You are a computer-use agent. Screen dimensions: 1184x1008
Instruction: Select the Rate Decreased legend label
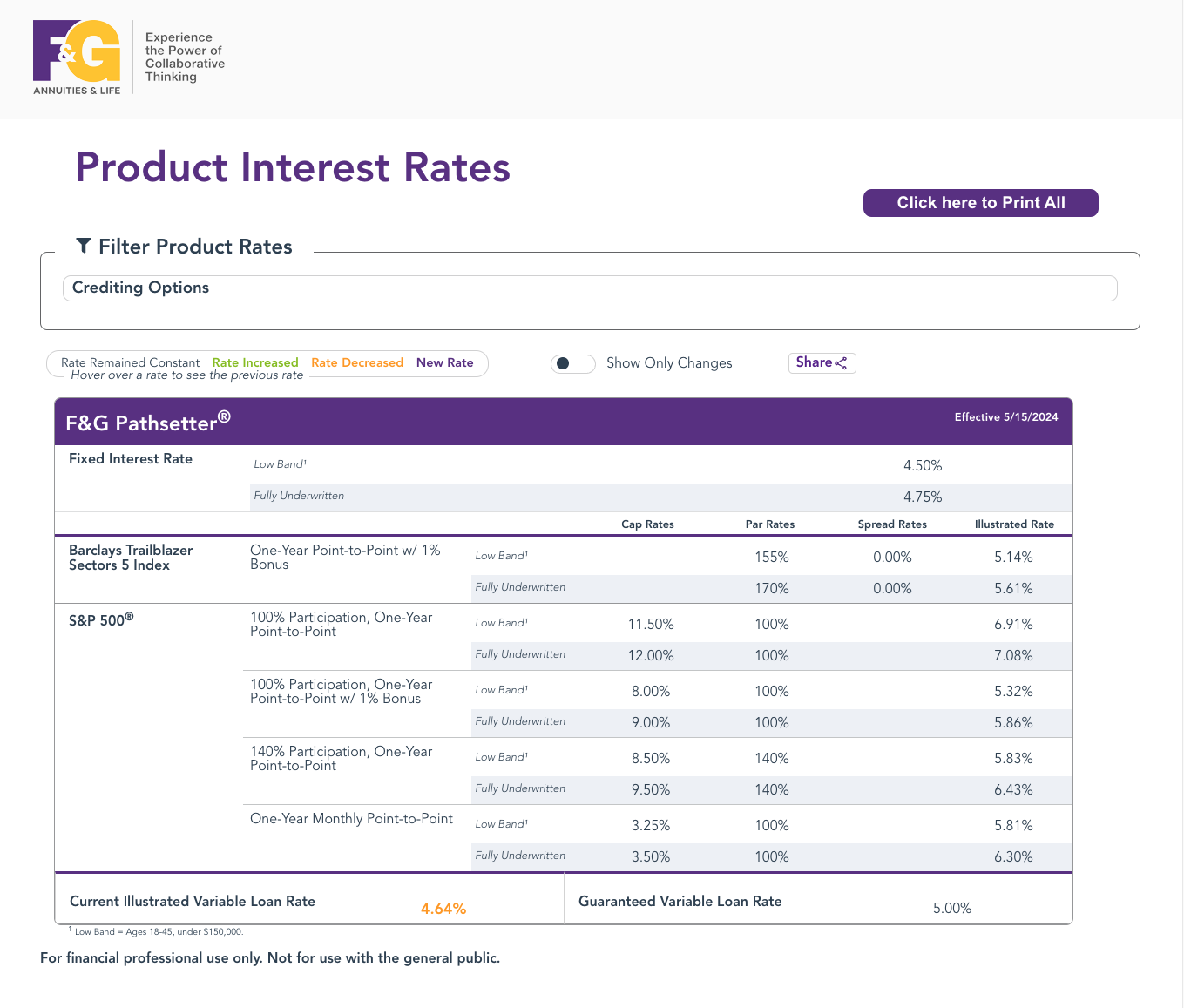(x=357, y=362)
